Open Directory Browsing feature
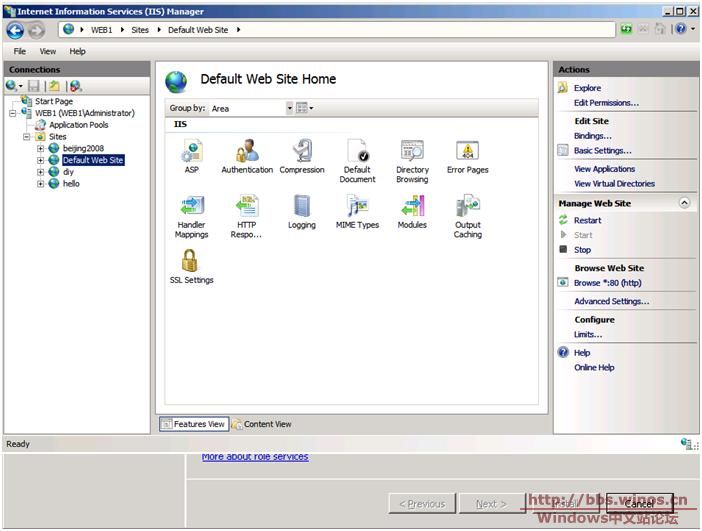 tap(412, 161)
